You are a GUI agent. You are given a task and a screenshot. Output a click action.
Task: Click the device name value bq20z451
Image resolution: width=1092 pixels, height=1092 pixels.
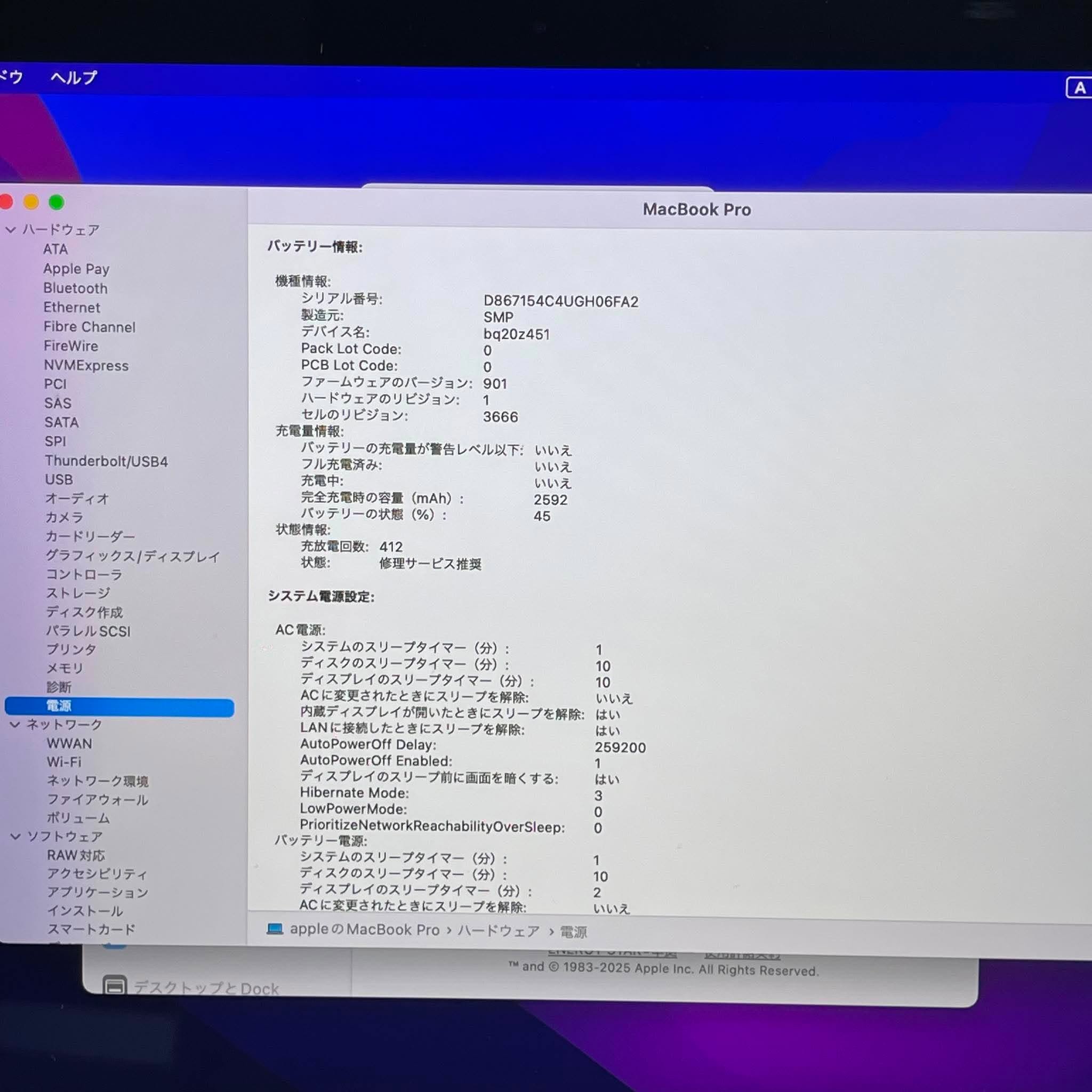(516, 334)
